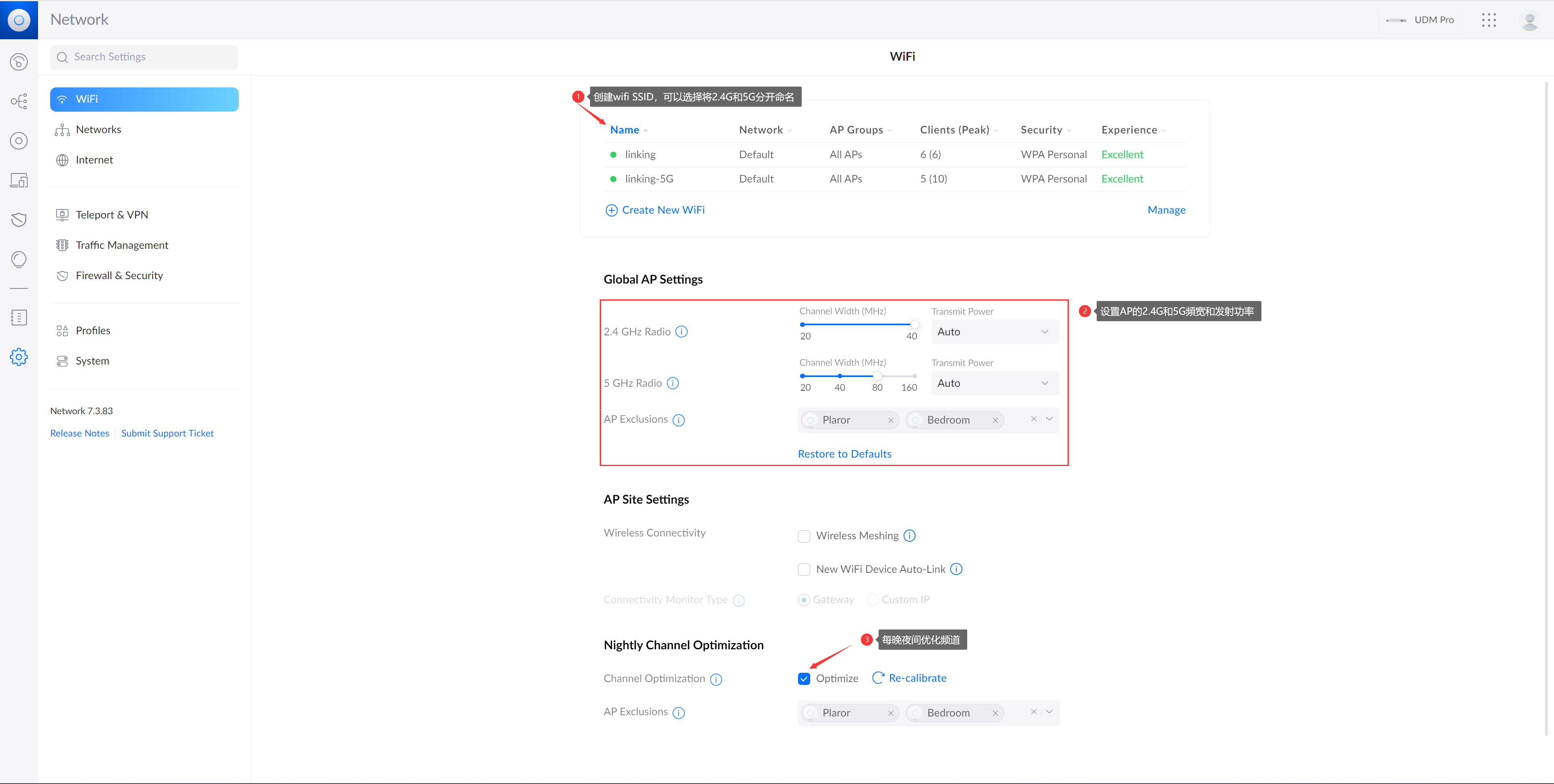Click Connectivity Monitor Type info icon
Viewport: 1554px width, 784px height.
tap(739, 600)
